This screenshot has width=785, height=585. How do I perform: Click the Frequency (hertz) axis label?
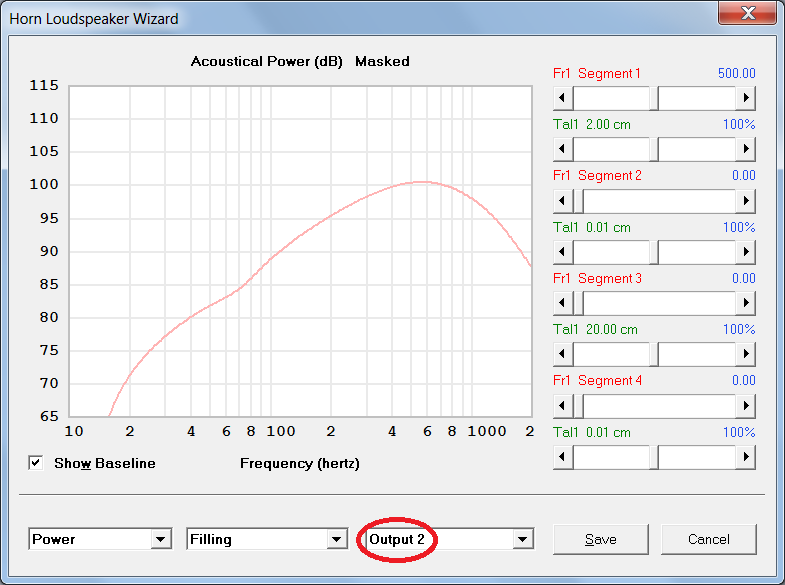300,463
